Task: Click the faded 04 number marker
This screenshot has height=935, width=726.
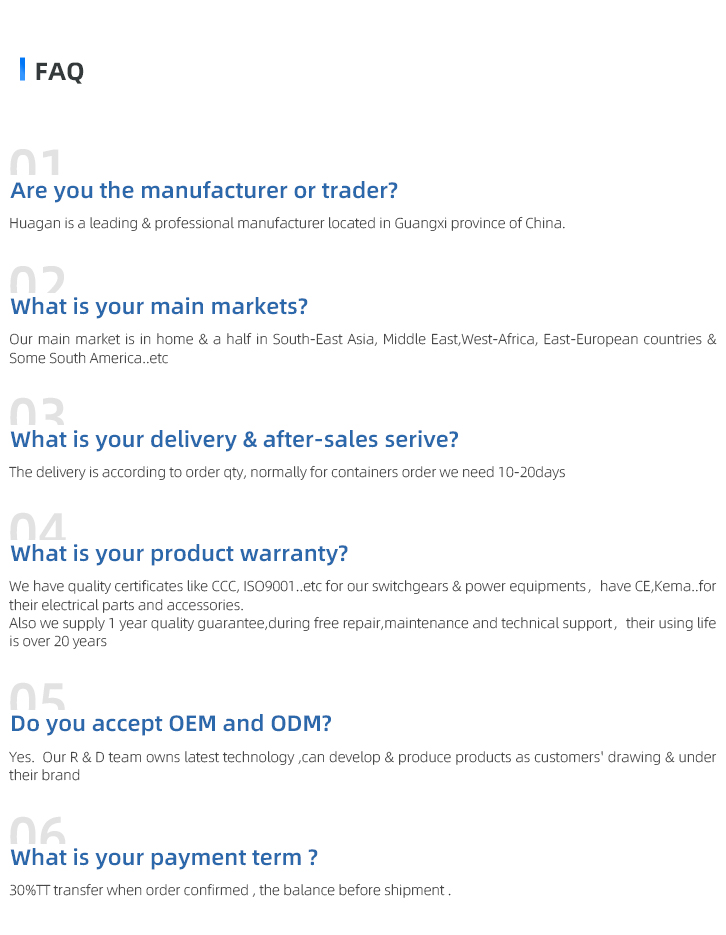Action: (x=37, y=527)
